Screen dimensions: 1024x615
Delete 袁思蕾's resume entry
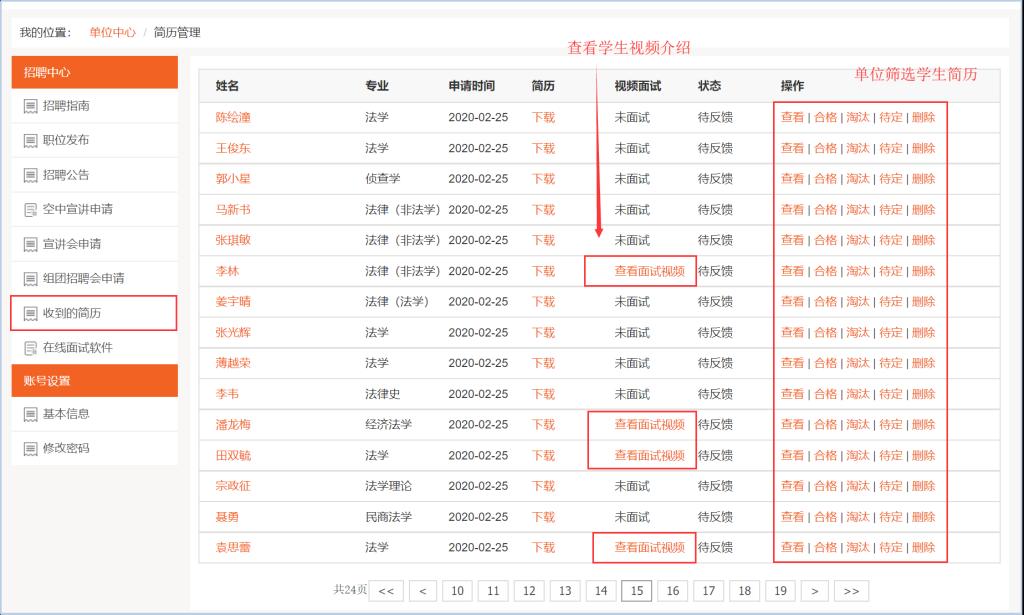[923, 547]
